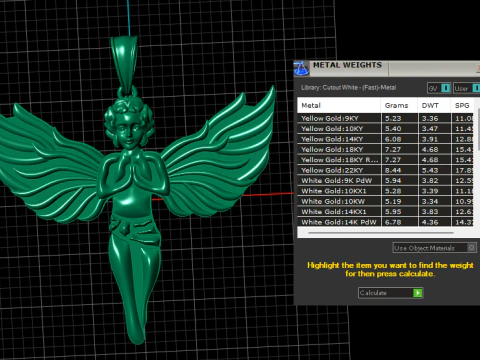Click the 3.82 DWT value

click(x=430, y=180)
